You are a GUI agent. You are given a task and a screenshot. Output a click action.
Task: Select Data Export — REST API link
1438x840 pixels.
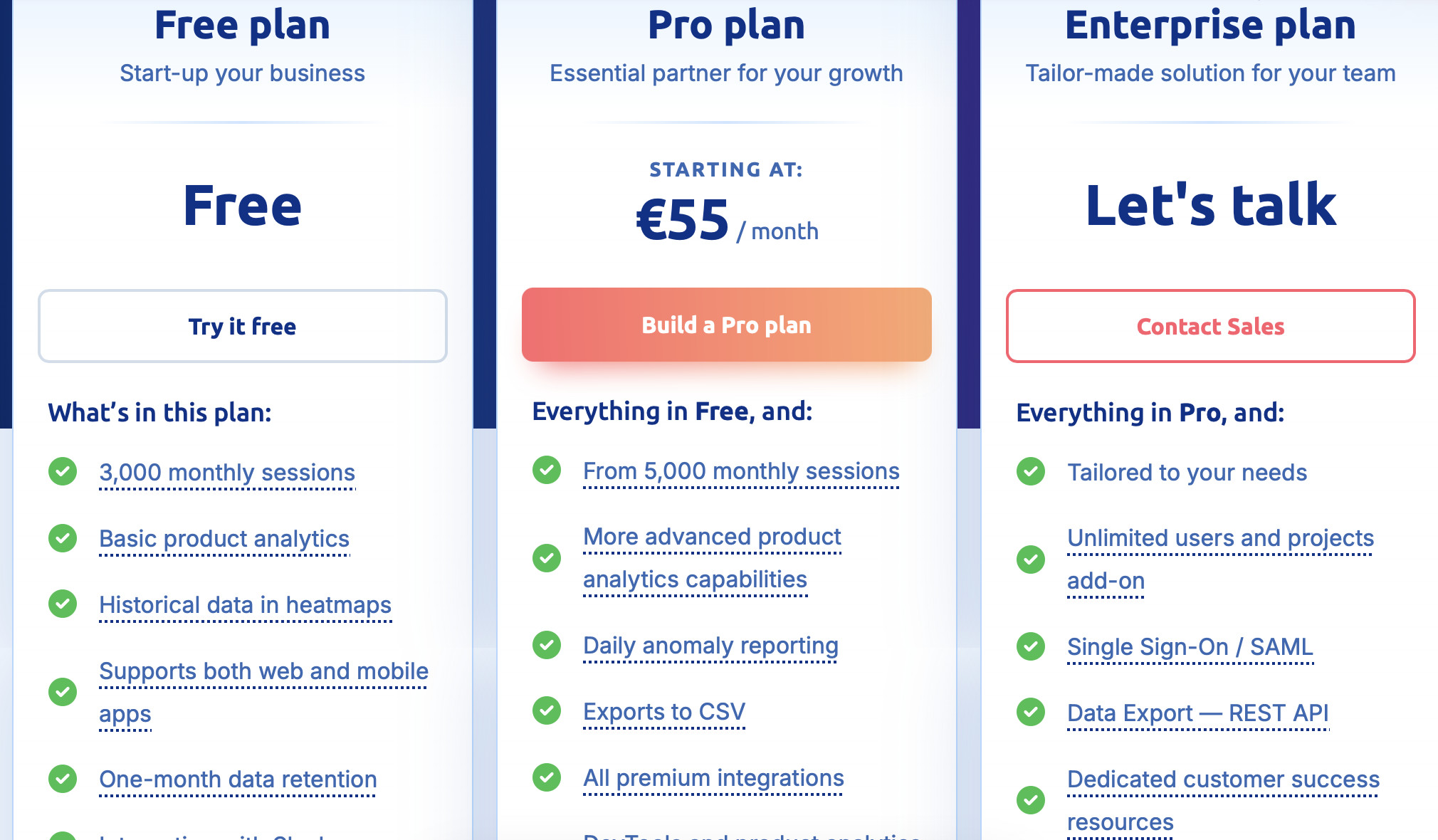1199,712
